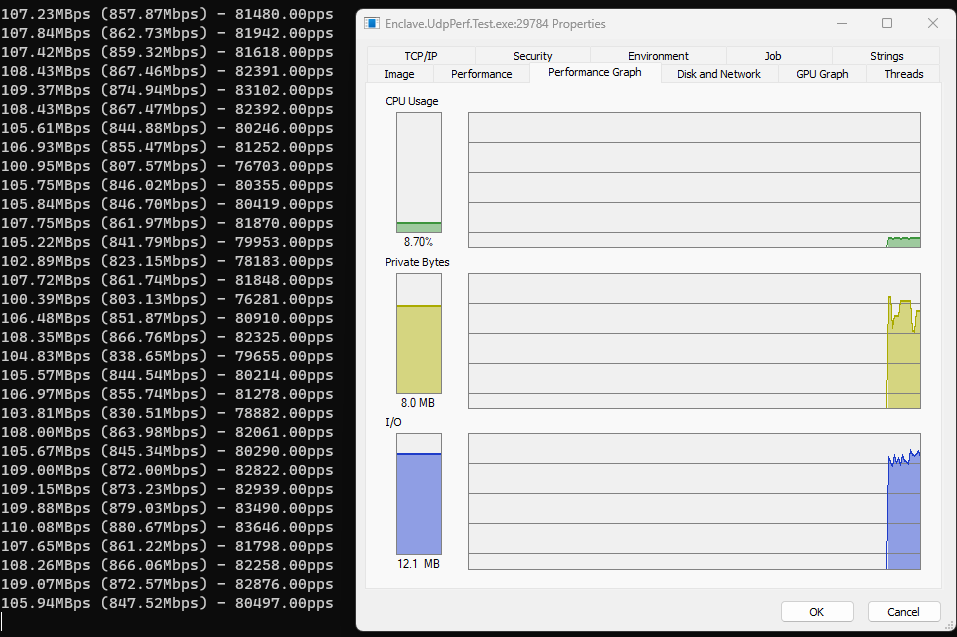Screen dimensions: 957x637
Task: Click the 12.1 MB I/O value
Action: 419,564
